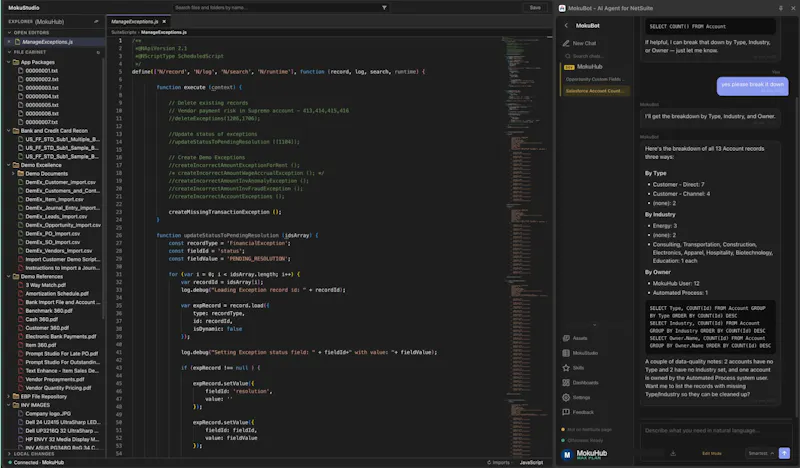This screenshot has width=800, height=468.
Task: Collapse the Demo References folder
Action: pyautogui.click(x=9, y=276)
